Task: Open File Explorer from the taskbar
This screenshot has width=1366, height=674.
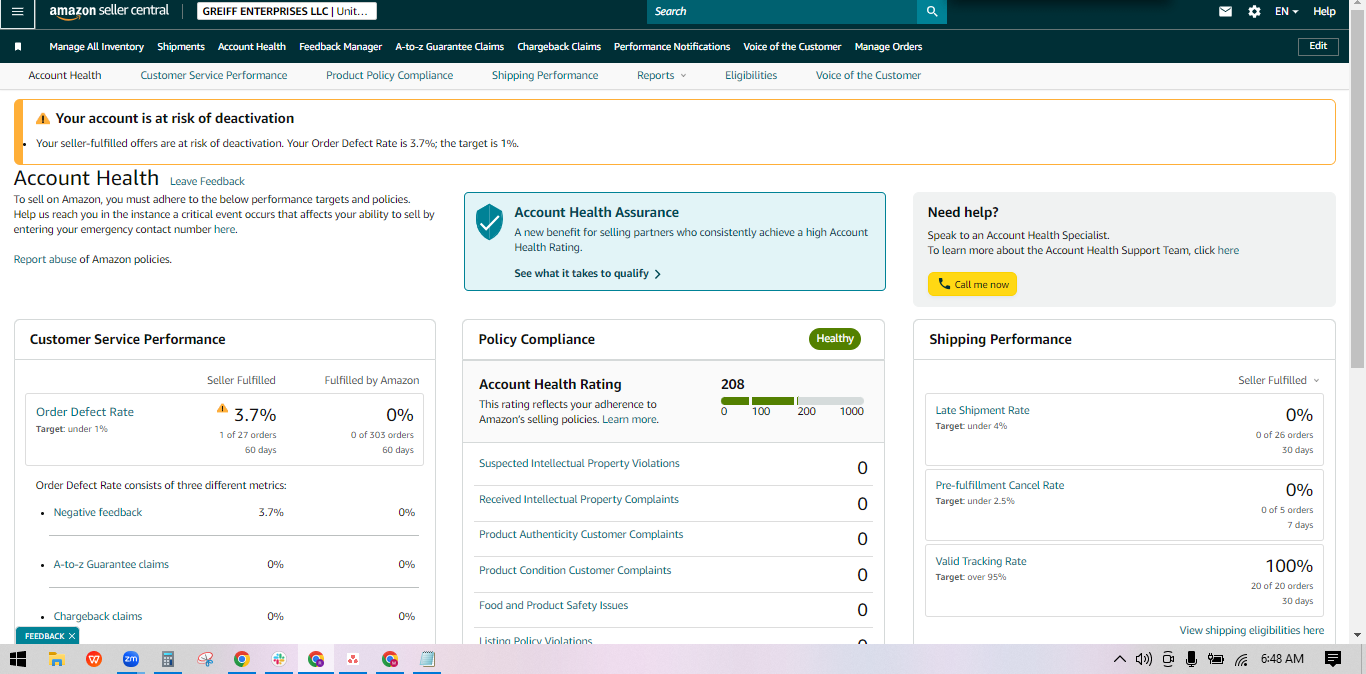Action: [57, 659]
